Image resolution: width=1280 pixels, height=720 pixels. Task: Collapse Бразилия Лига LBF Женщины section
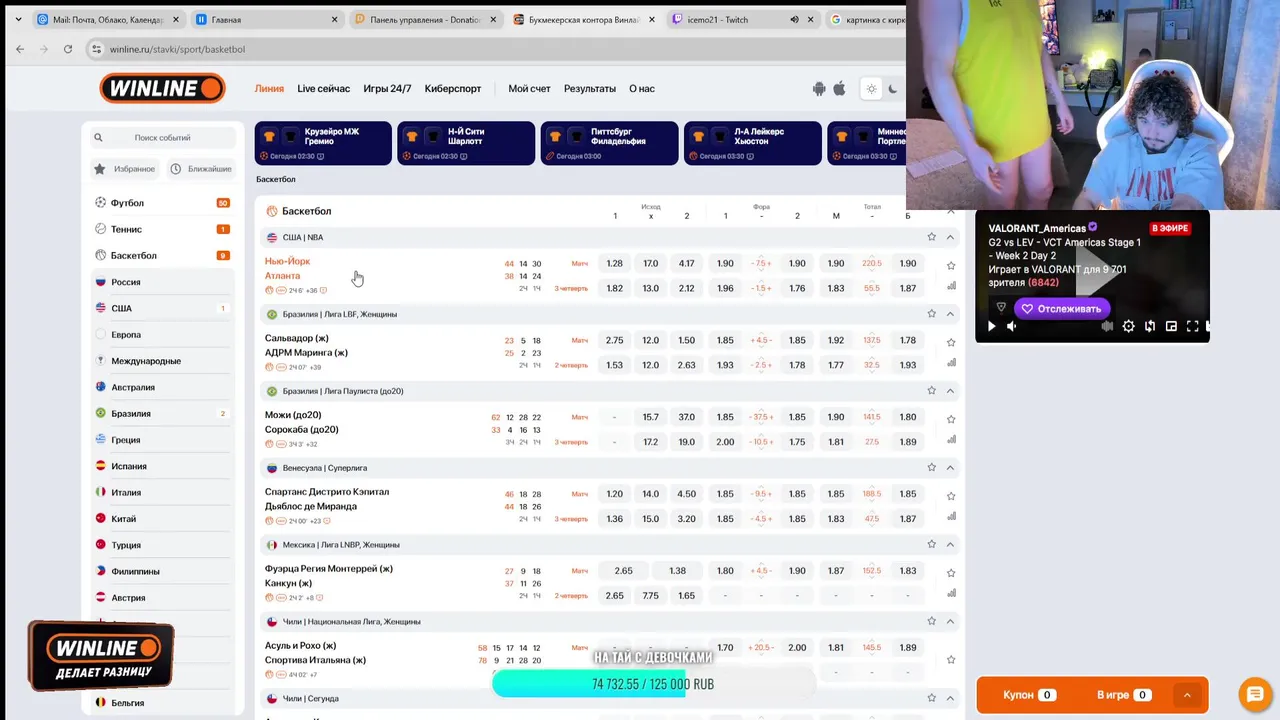coord(950,314)
